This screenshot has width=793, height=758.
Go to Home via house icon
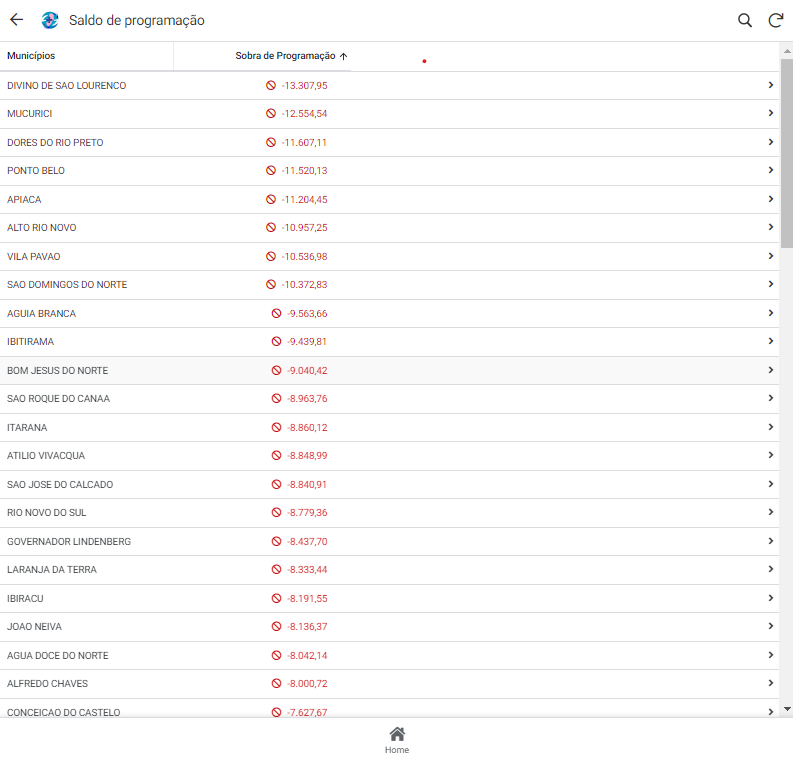[x=397, y=739]
